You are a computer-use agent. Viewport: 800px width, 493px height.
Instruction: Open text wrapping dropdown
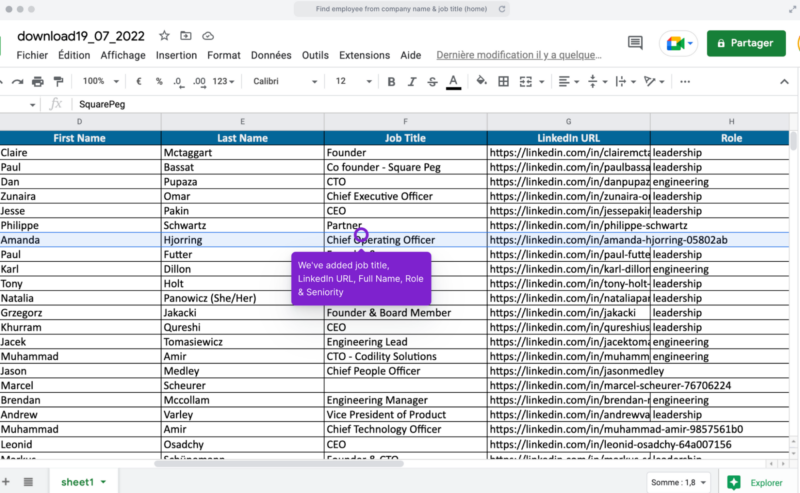click(626, 82)
